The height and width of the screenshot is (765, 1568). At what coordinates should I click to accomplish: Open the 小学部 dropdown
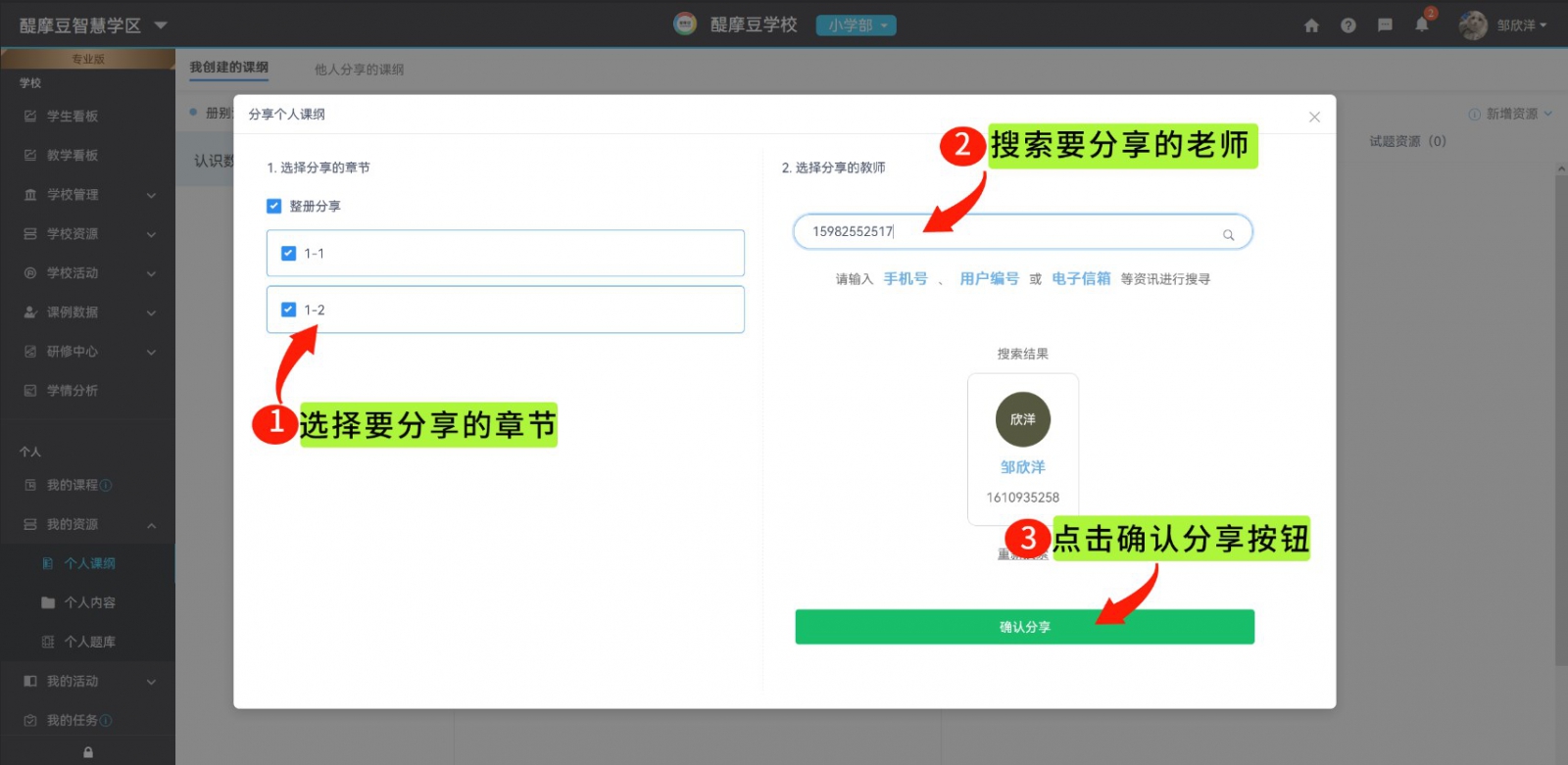856,25
